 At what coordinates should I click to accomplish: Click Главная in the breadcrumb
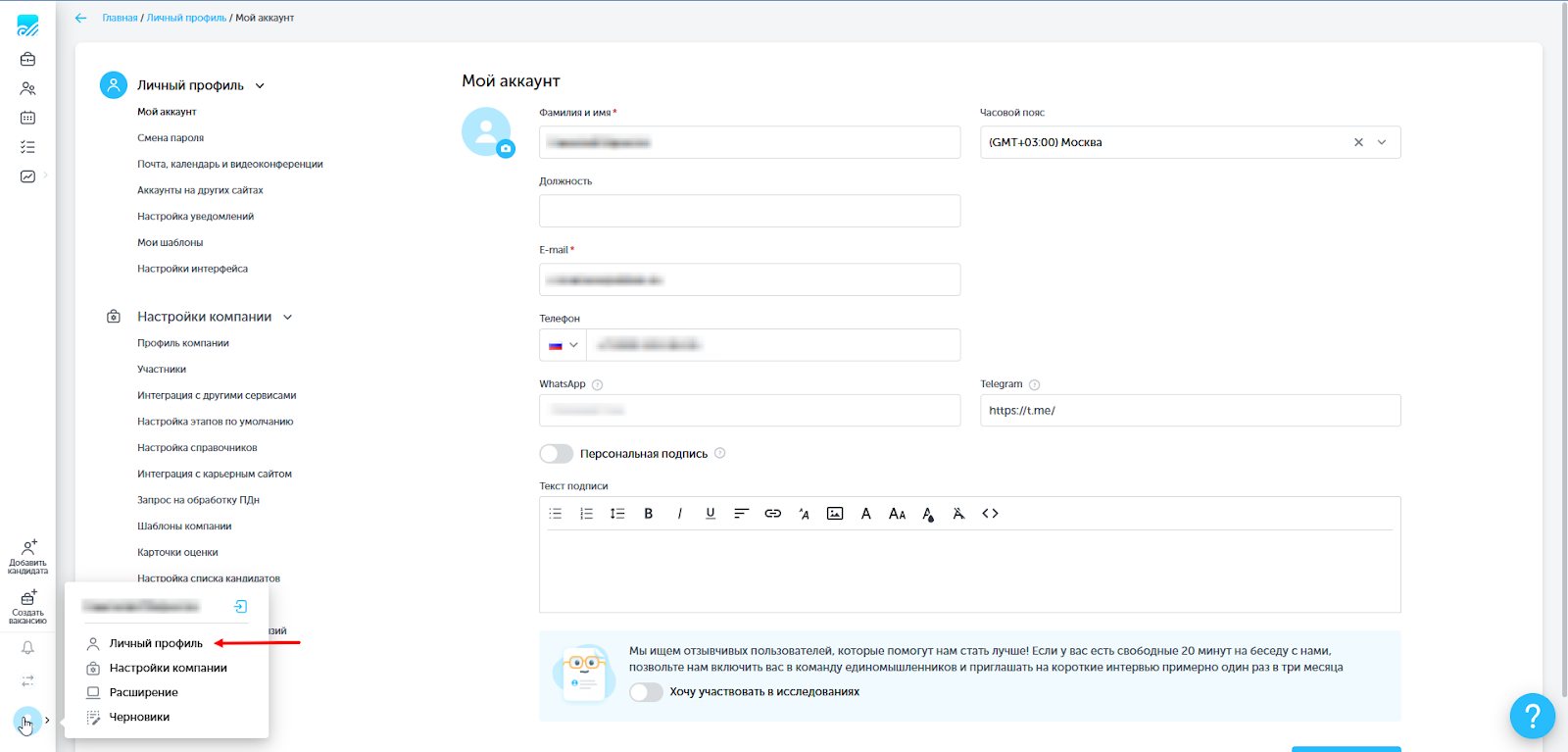tap(120, 18)
